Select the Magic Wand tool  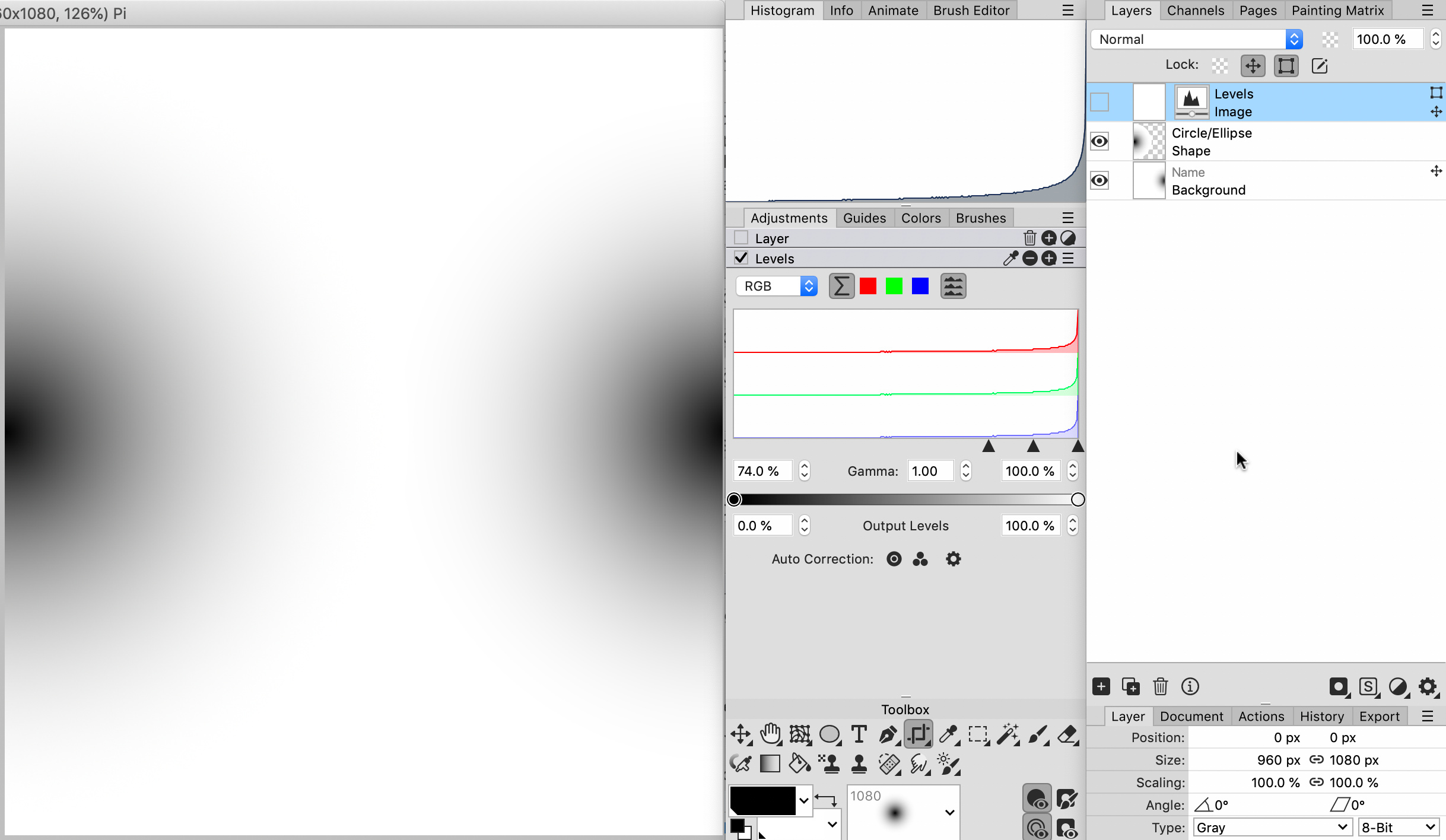point(1008,734)
